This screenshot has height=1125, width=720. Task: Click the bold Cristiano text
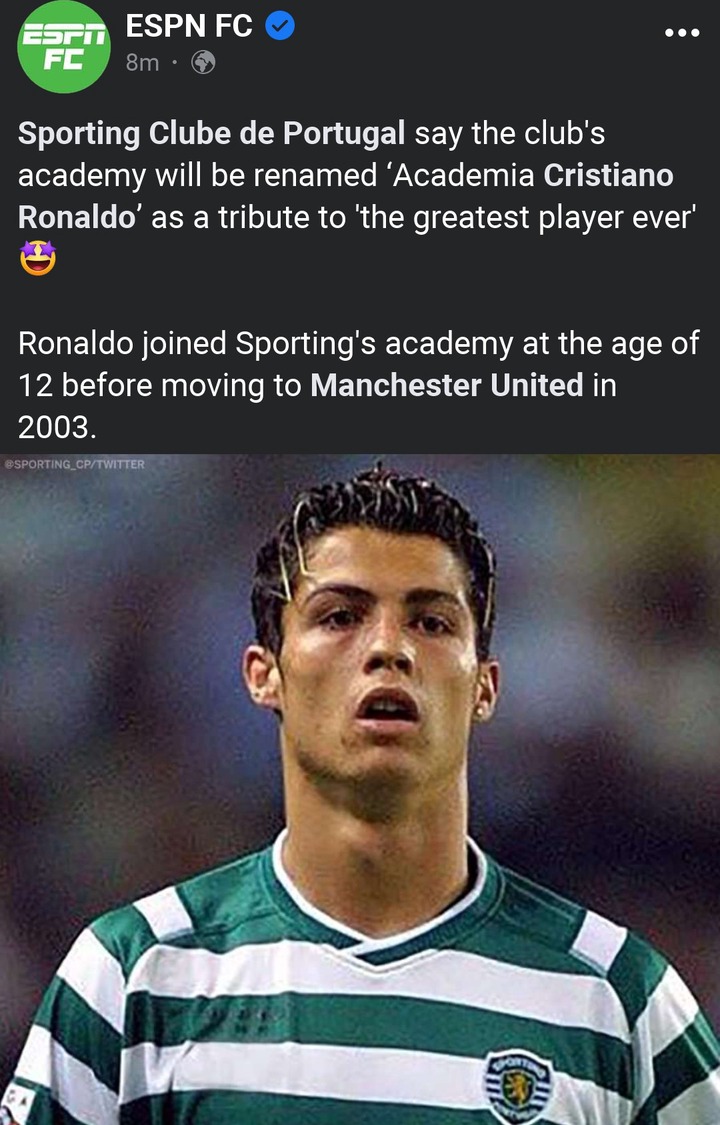click(608, 175)
